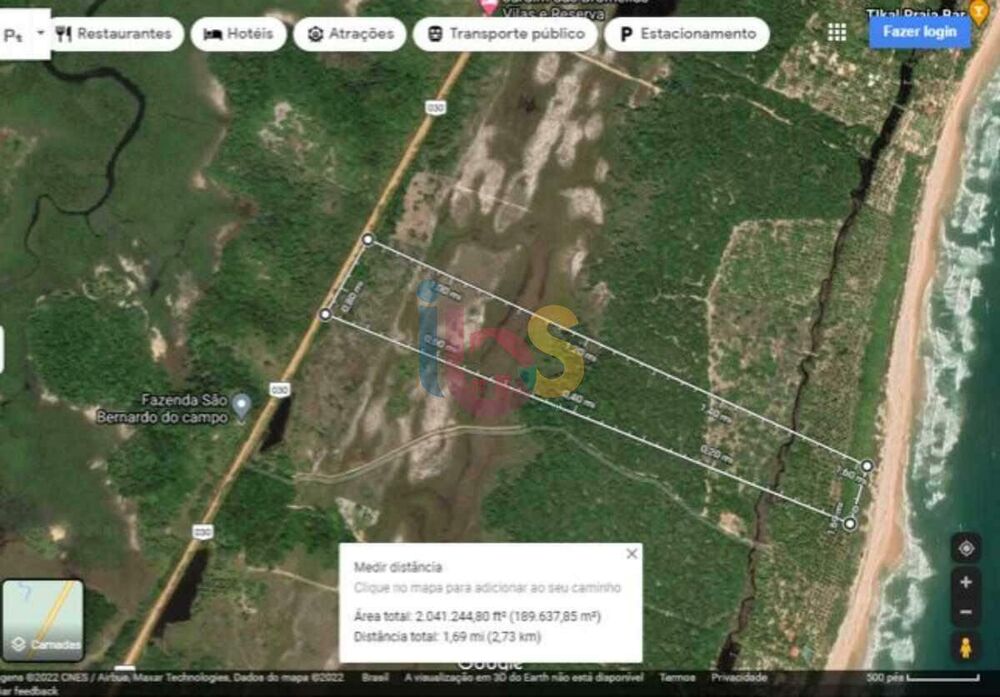
Task: Click the Fazer login button
Action: point(919,32)
